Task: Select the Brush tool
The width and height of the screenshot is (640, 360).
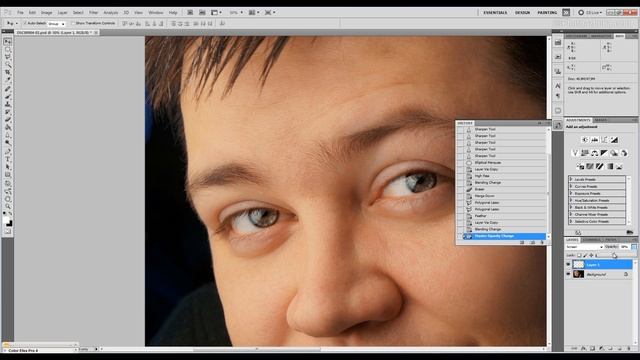Action: click(x=7, y=96)
